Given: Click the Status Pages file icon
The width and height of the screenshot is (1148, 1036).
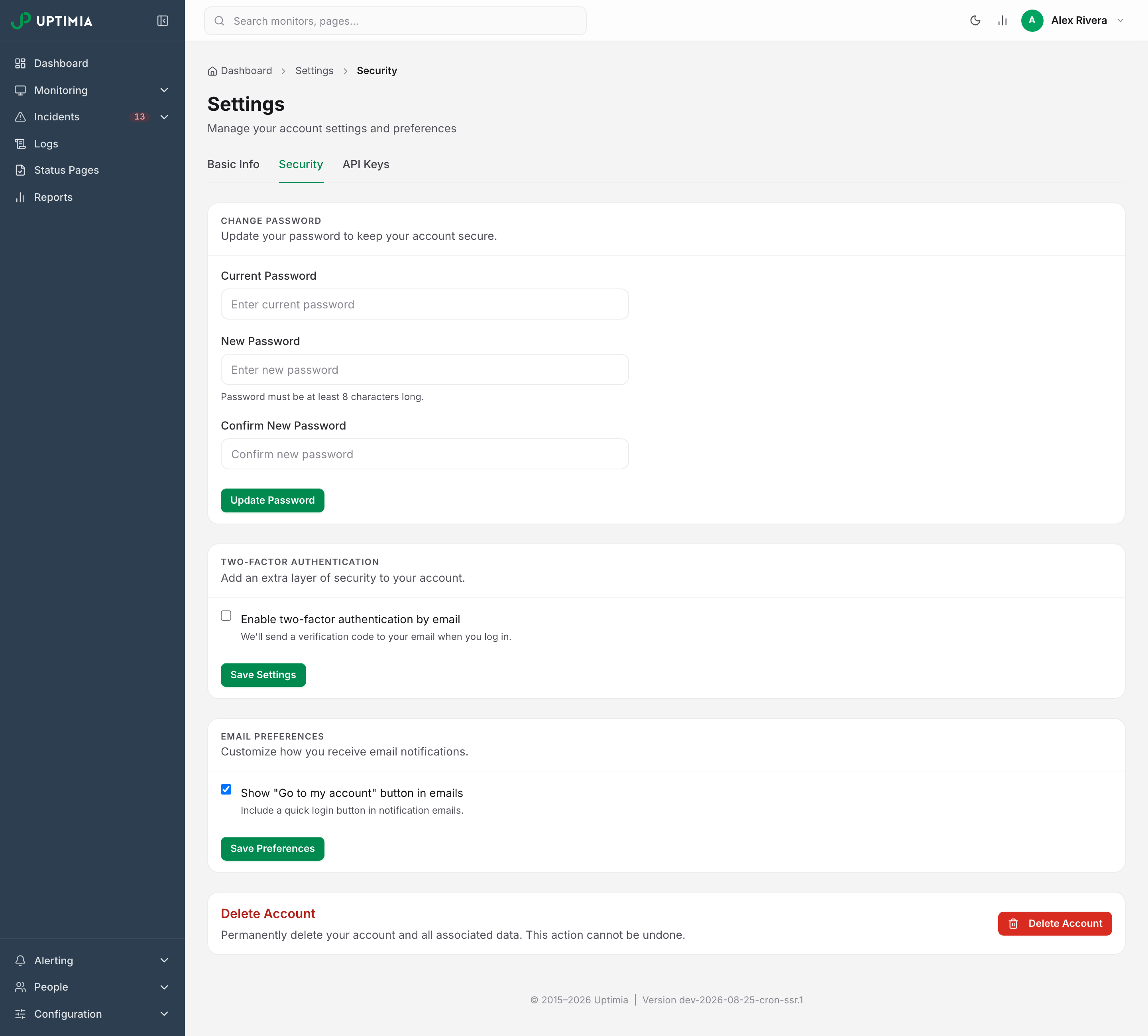Looking at the screenshot, I should pyautogui.click(x=20, y=170).
